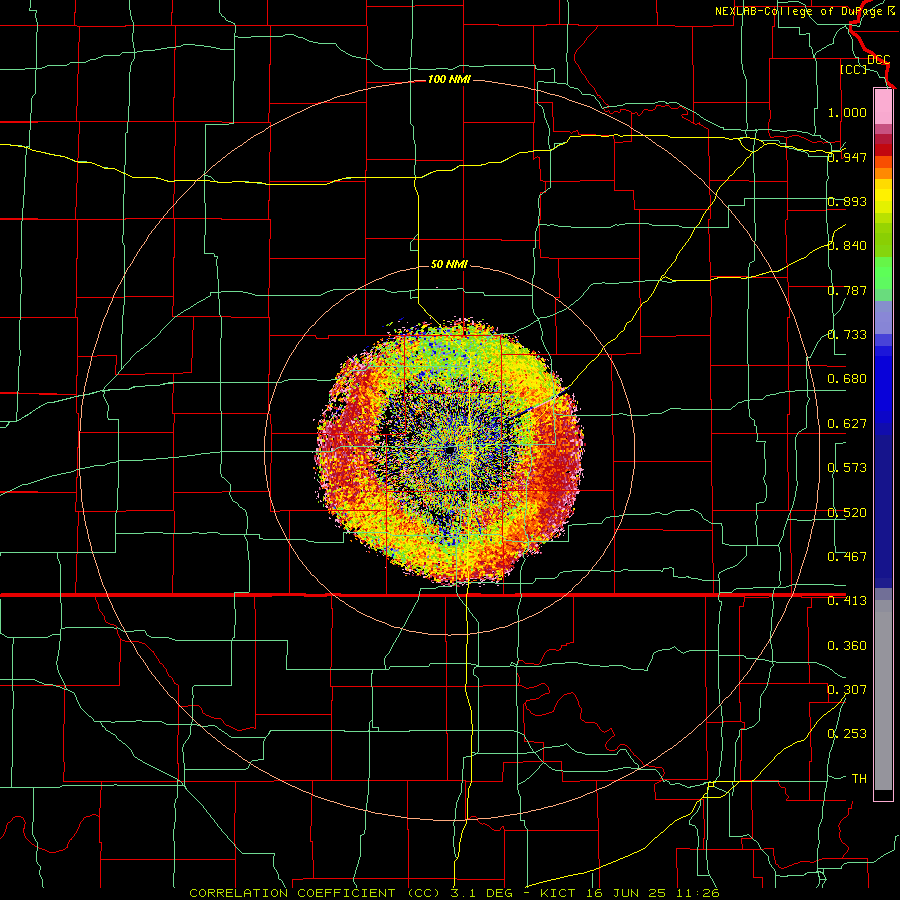
Task: Click the 16 JUN 25 date text
Action: click(x=626, y=893)
